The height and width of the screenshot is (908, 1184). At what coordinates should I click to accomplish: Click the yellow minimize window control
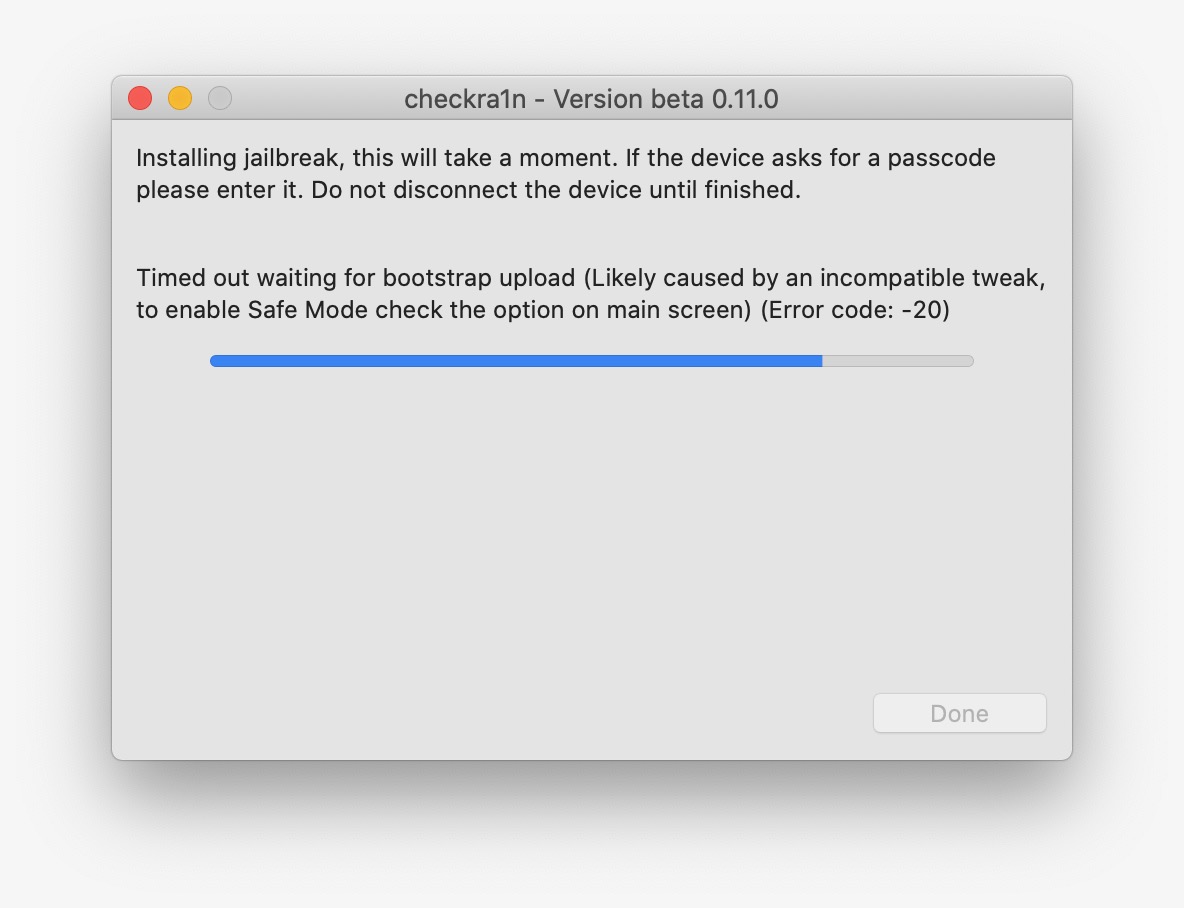coord(180,98)
